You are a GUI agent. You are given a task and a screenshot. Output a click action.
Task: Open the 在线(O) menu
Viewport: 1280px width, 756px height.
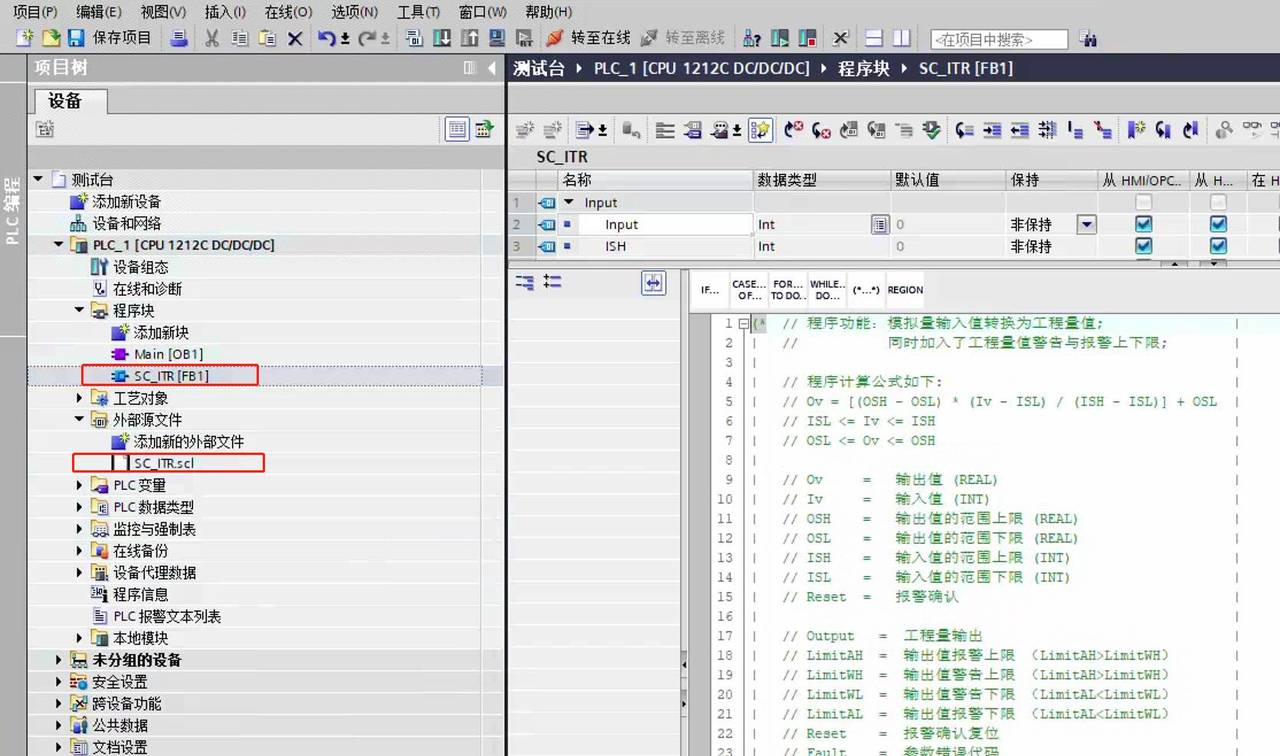coord(288,12)
